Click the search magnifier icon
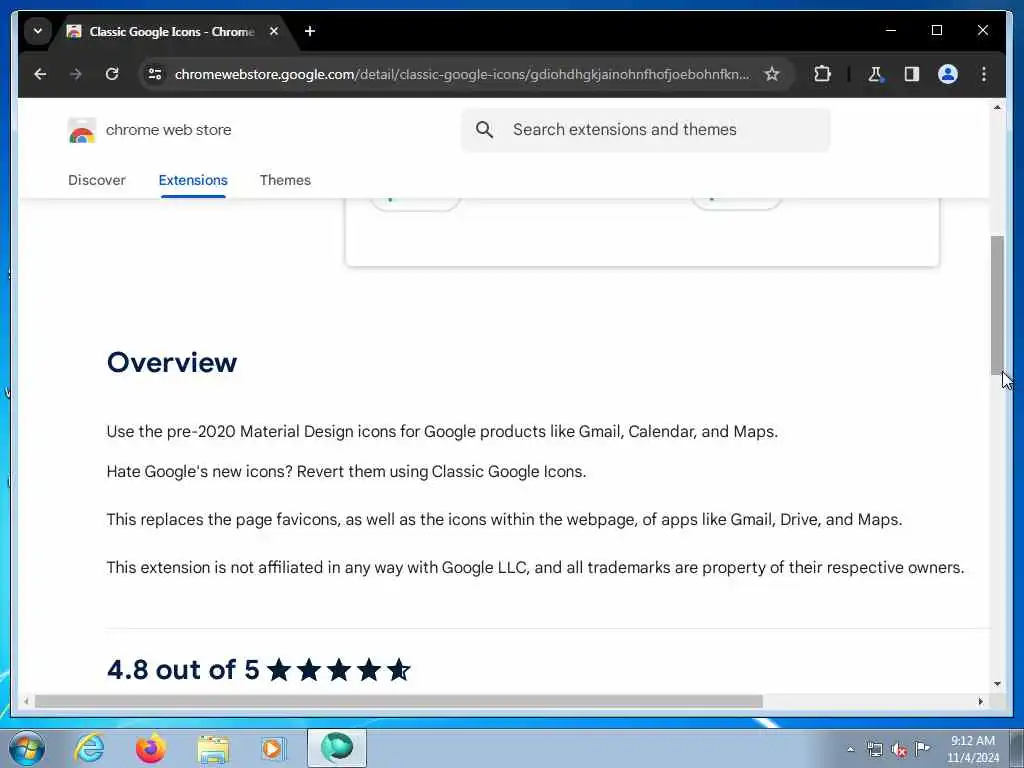Image resolution: width=1024 pixels, height=768 pixels. click(485, 130)
